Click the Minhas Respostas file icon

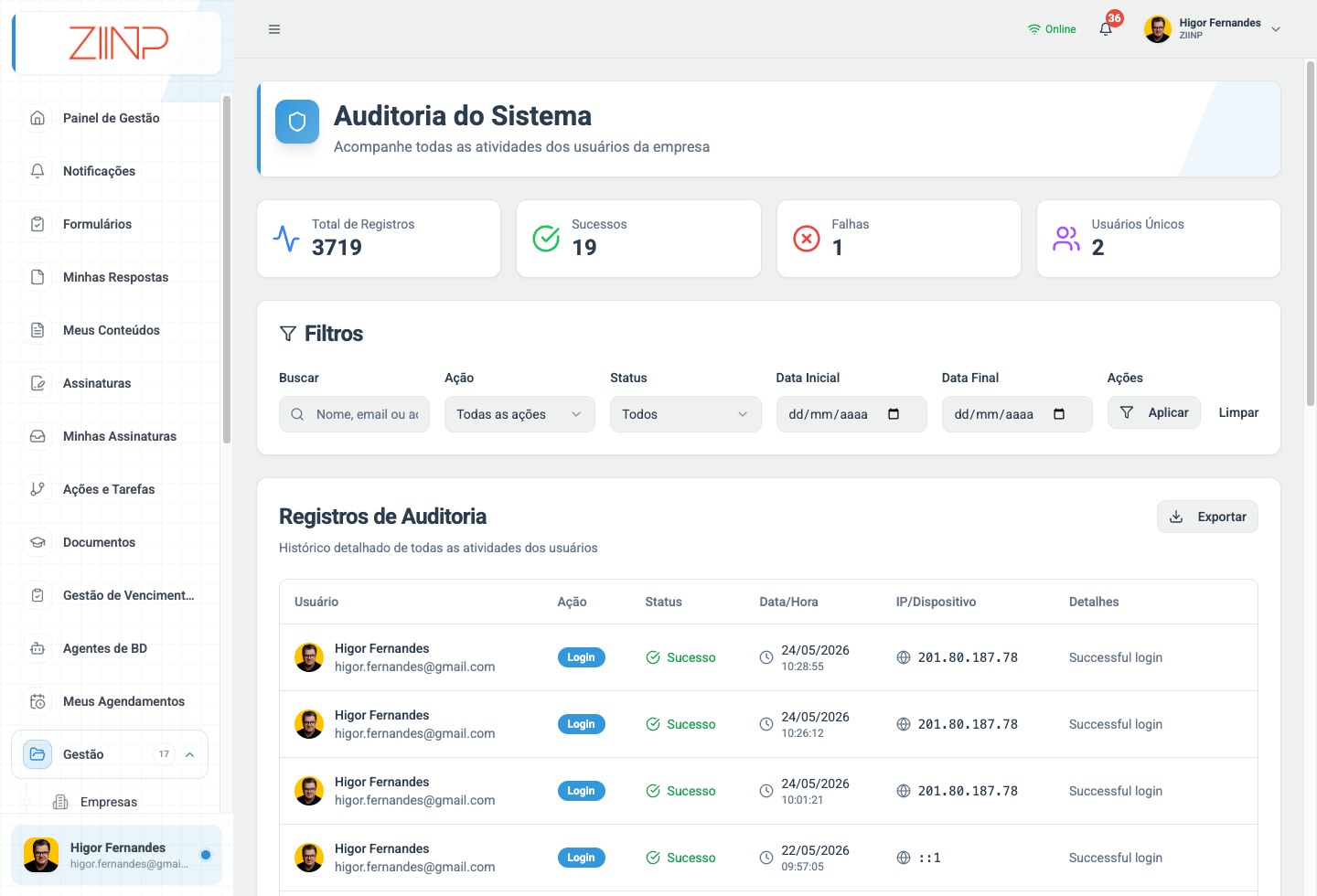(37, 277)
